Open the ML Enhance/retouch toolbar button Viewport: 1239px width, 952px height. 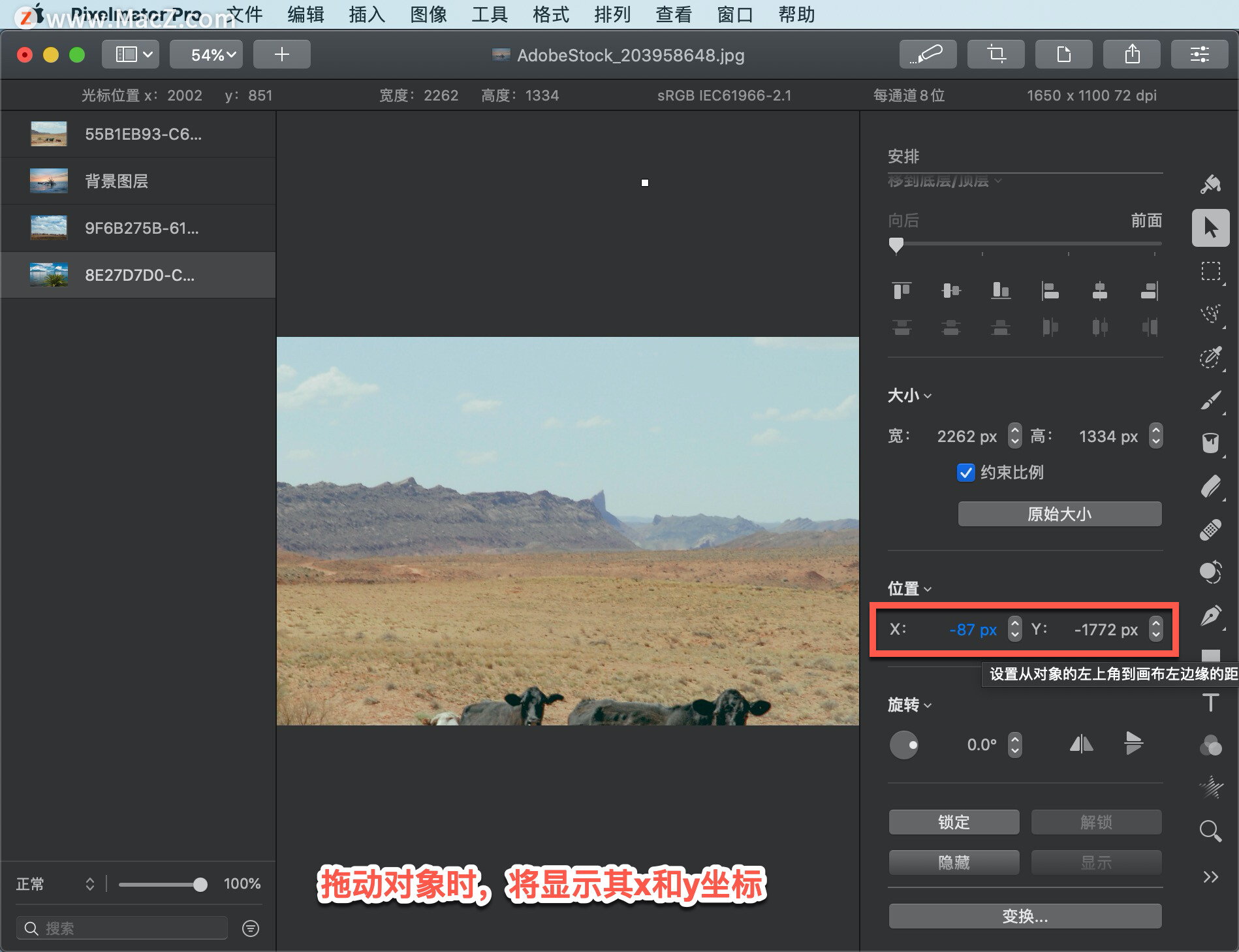point(928,54)
